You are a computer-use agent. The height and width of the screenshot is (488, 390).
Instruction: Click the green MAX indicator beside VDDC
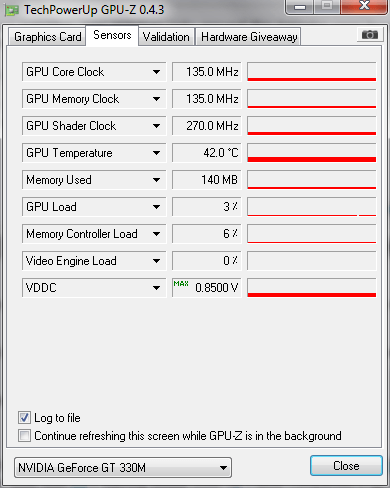tap(181, 283)
